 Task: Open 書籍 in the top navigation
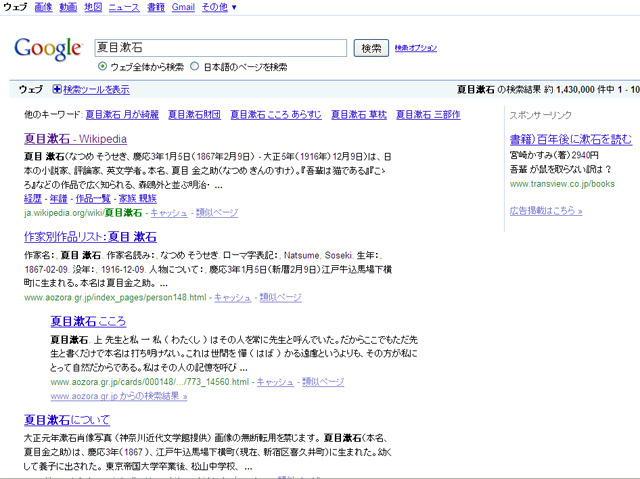click(x=156, y=7)
